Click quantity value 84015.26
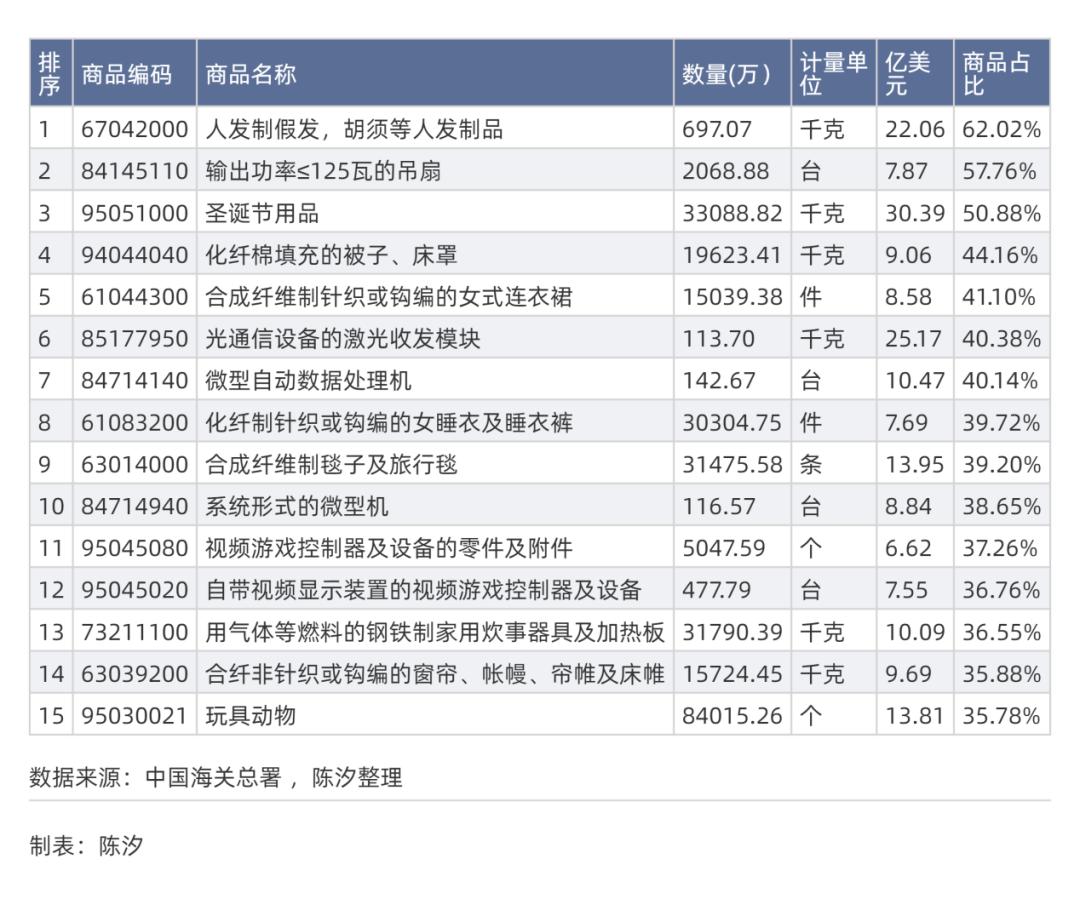This screenshot has width=1080, height=899. 728,716
